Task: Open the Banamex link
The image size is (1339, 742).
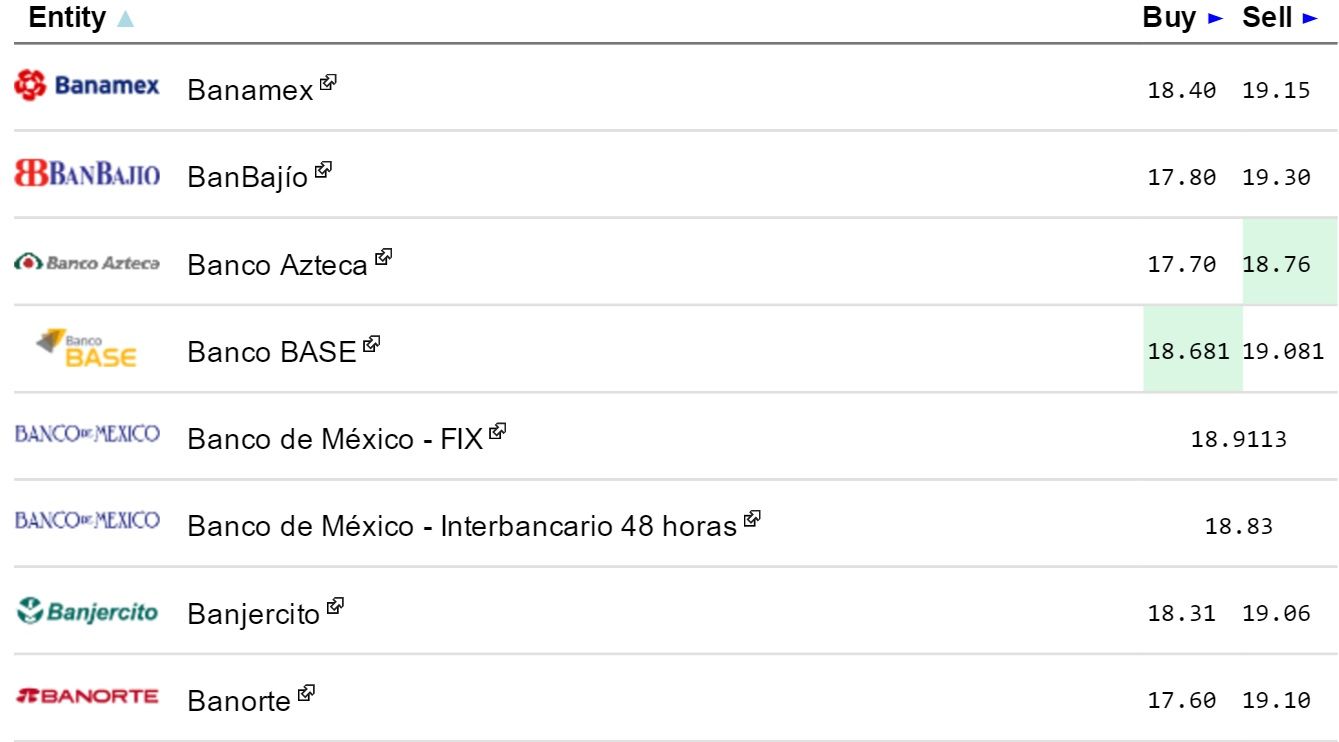Action: pyautogui.click(x=250, y=90)
